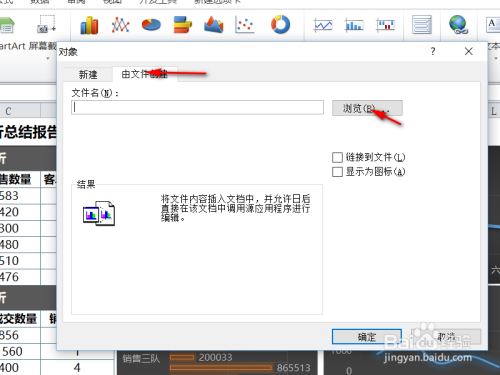The width and height of the screenshot is (500, 375).
Task: Open the Slicer tool in ribbon
Action: (422, 25)
